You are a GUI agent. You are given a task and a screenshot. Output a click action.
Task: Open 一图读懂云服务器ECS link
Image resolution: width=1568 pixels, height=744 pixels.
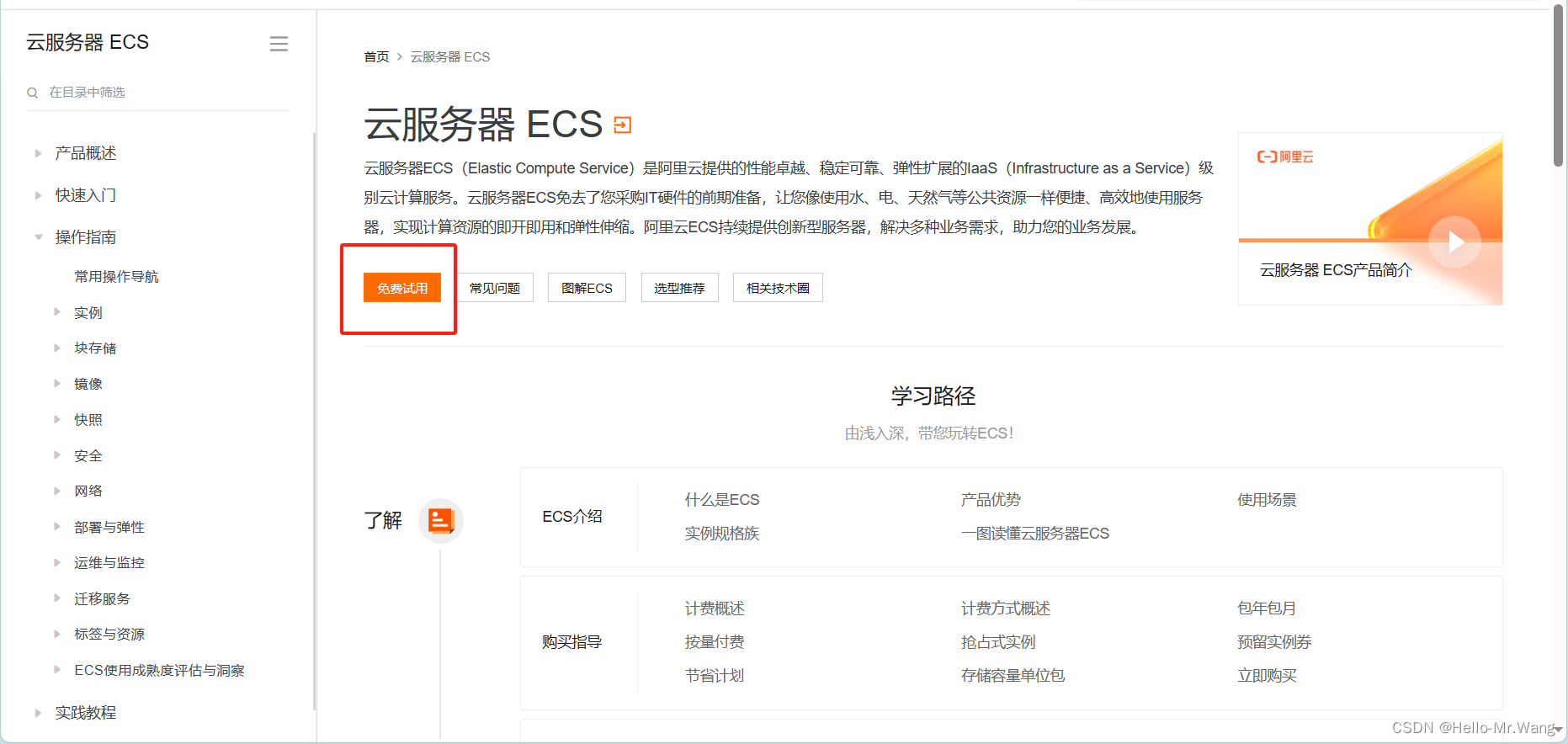point(1035,534)
